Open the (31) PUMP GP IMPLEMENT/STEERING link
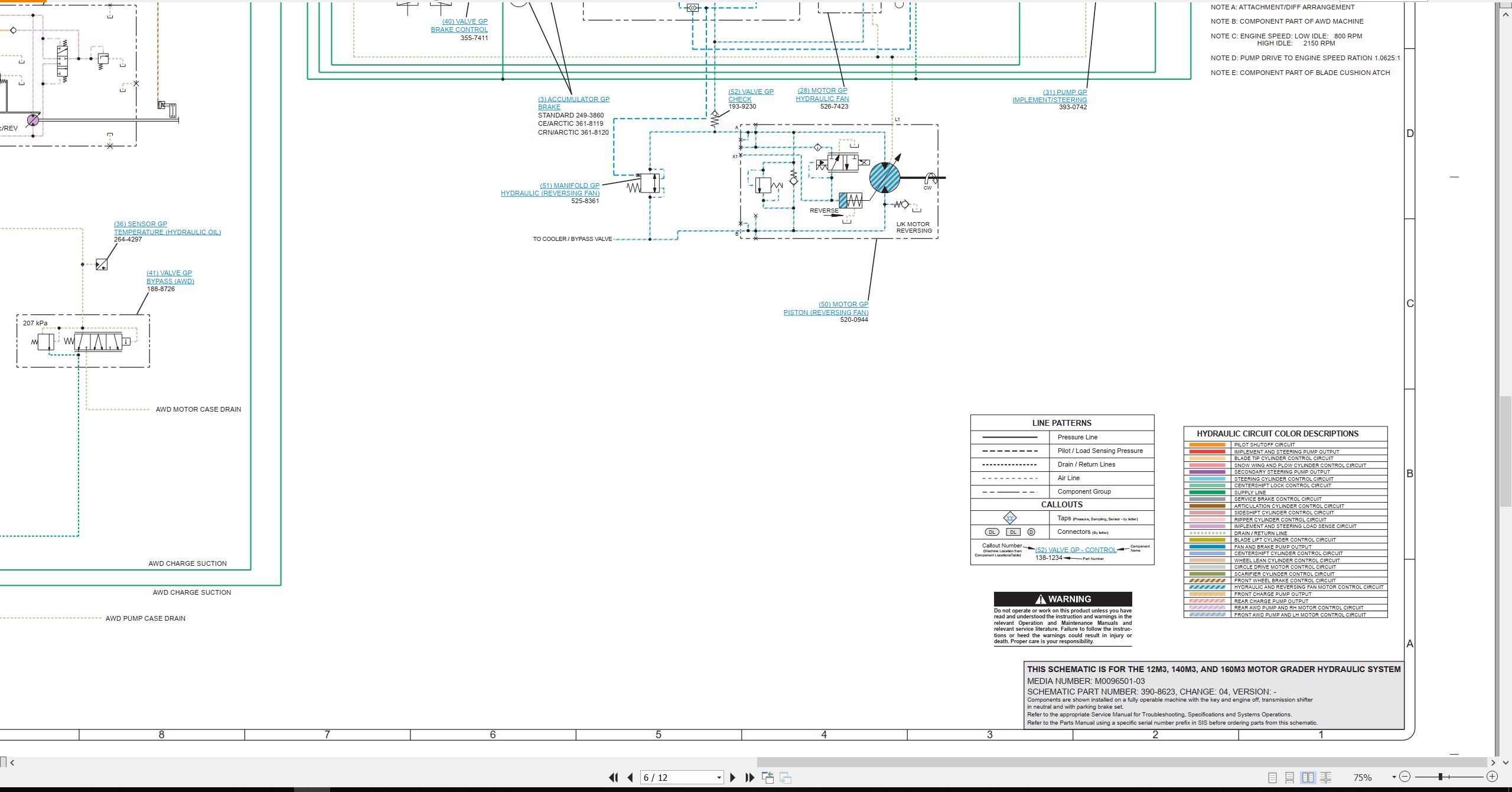Viewport: 1512px width, 792px height. (x=1050, y=96)
